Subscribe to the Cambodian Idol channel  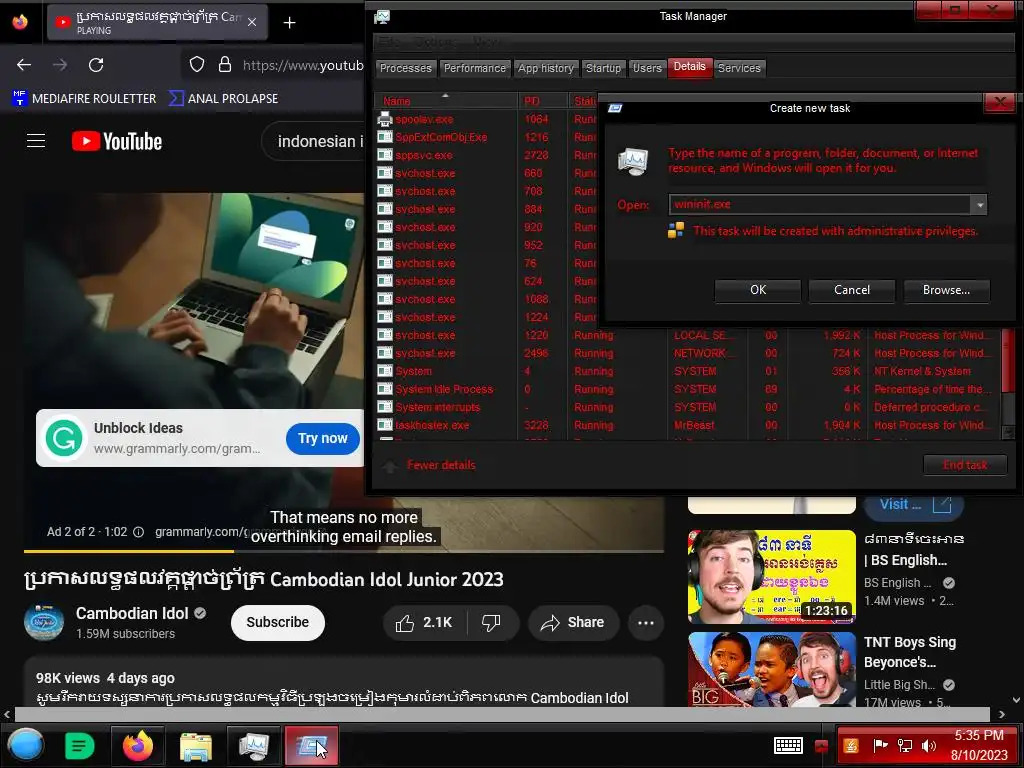point(278,622)
